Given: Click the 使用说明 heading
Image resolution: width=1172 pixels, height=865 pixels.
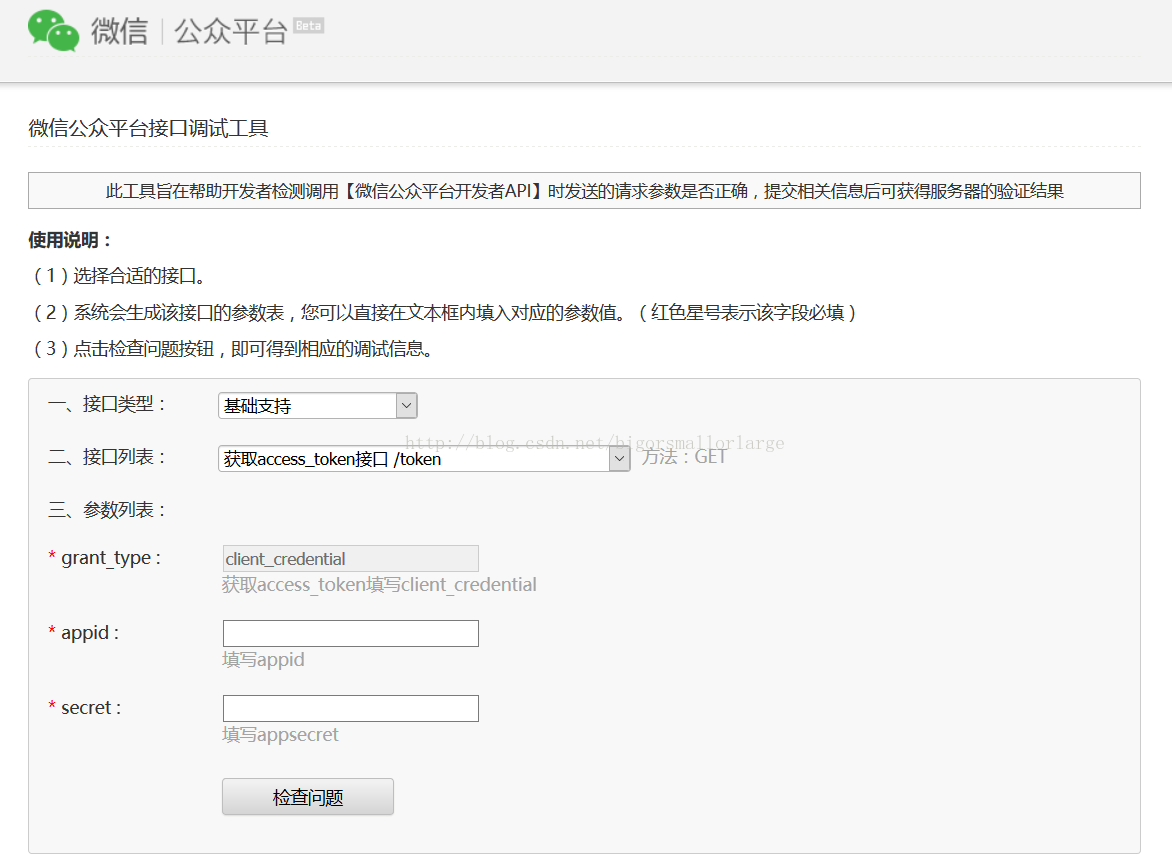Looking at the screenshot, I should coord(58,240).
